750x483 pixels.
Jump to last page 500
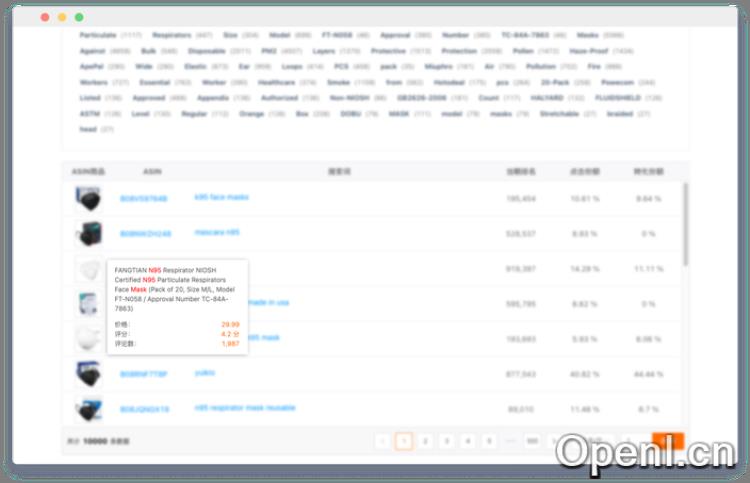[x=532, y=441]
